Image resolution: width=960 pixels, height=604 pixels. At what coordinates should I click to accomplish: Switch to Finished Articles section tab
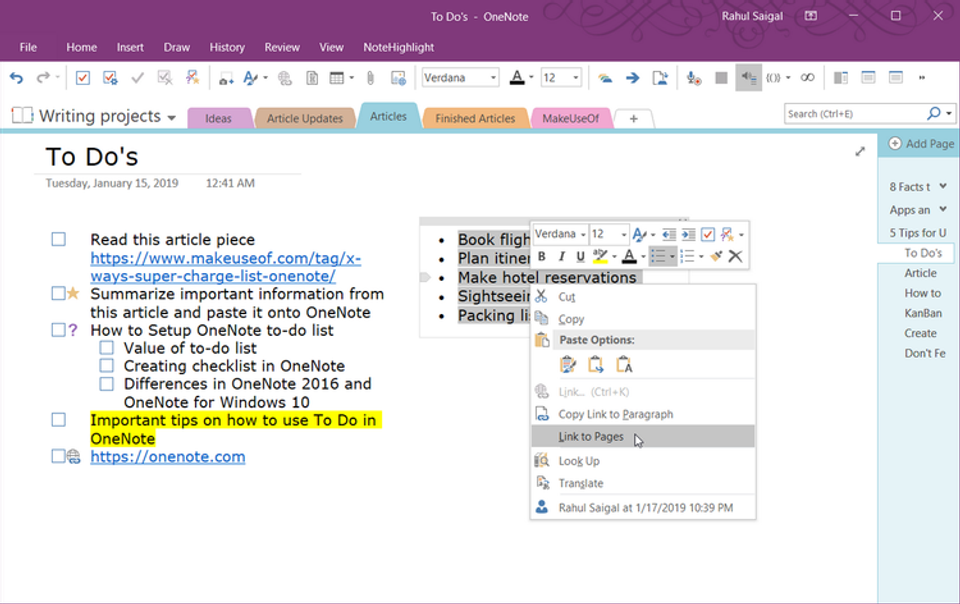475,118
